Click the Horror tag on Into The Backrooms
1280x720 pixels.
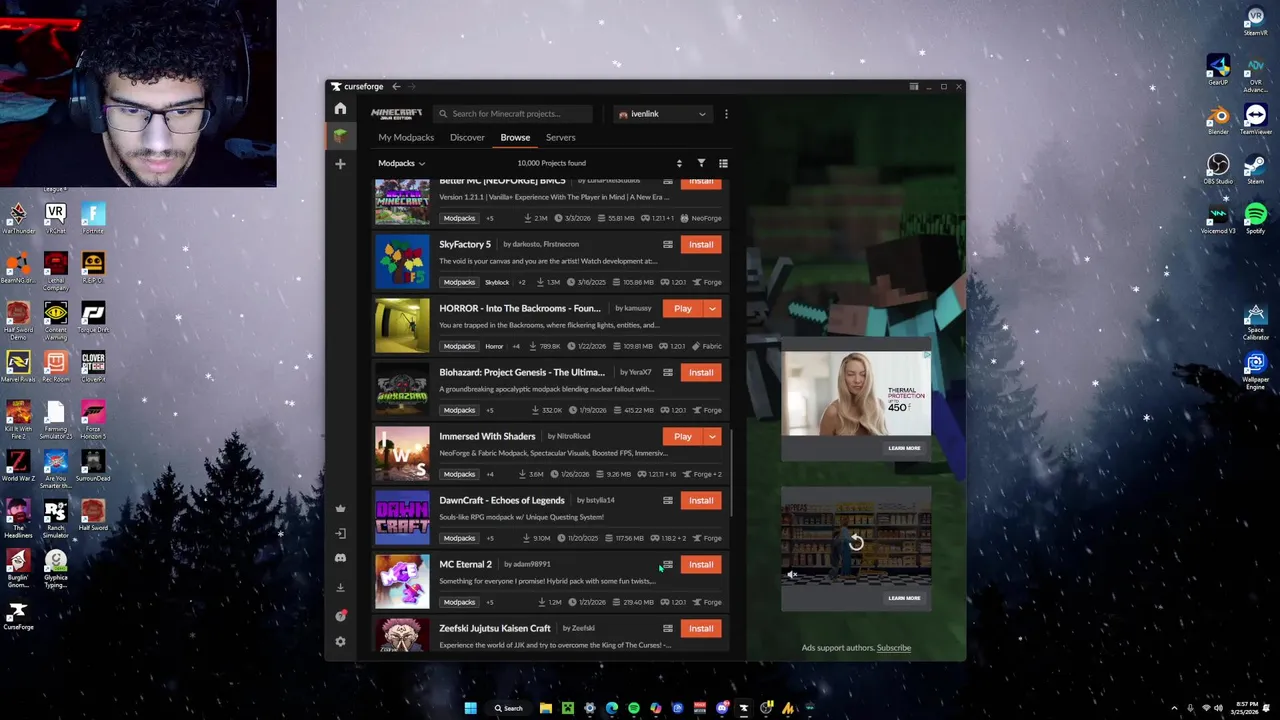[x=494, y=346]
